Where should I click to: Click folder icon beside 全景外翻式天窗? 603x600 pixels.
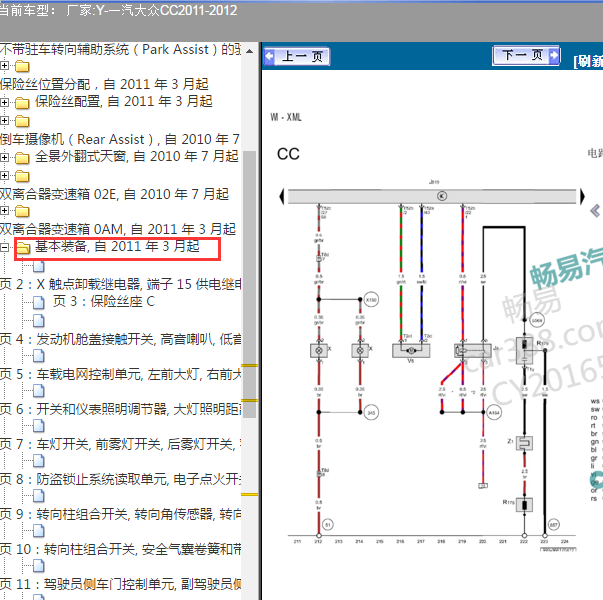coord(22,157)
